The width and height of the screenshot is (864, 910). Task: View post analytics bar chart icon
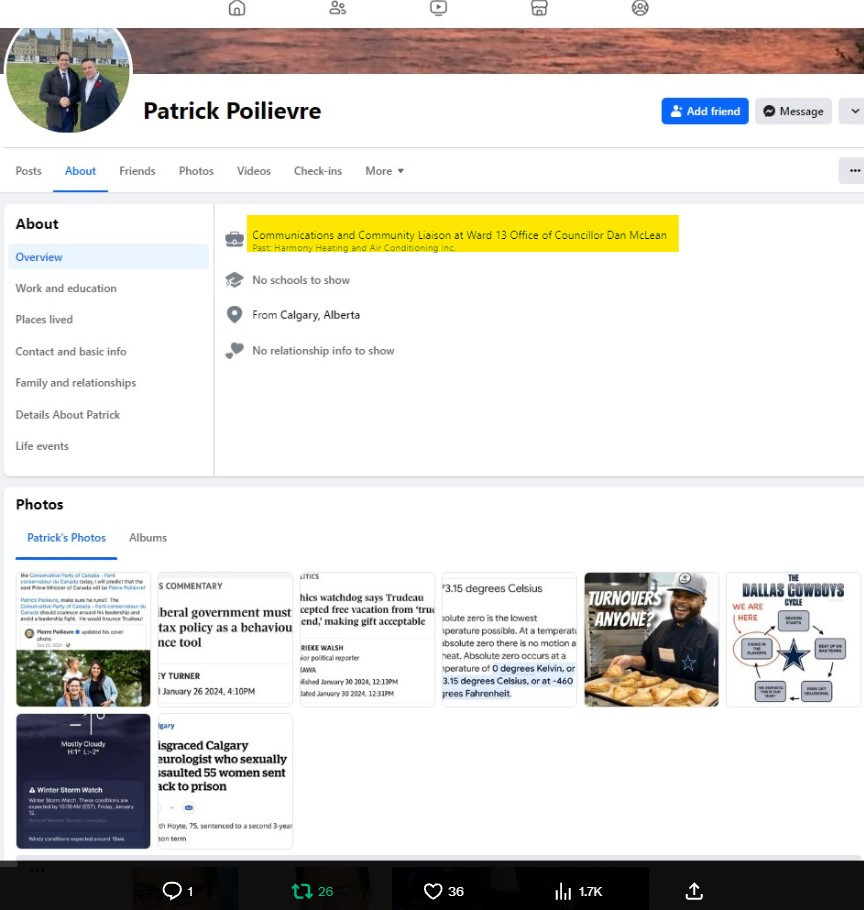(563, 891)
